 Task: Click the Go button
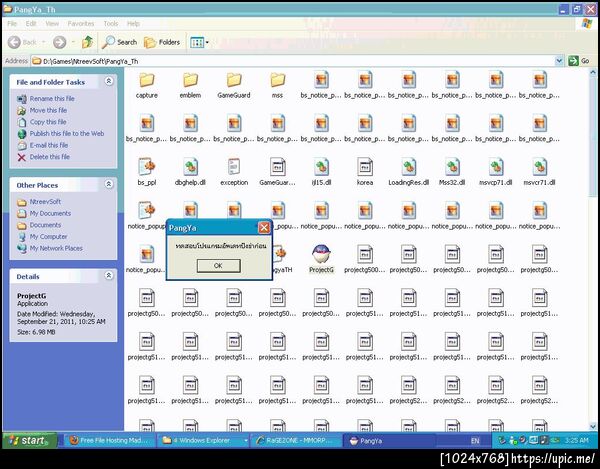[x=579, y=61]
